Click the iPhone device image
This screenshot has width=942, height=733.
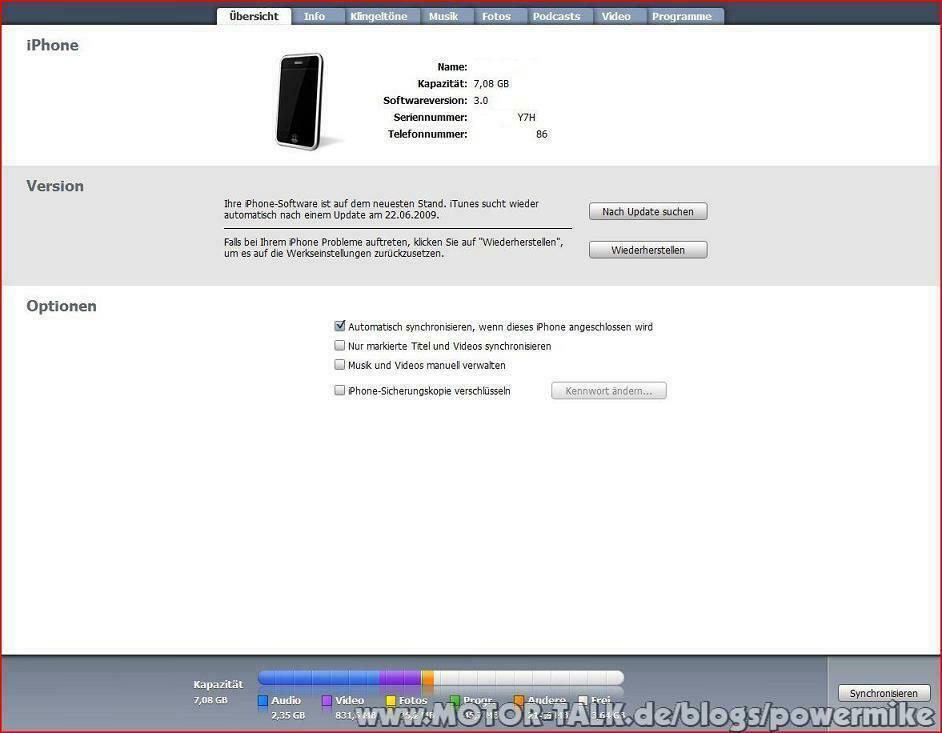pyautogui.click(x=300, y=101)
